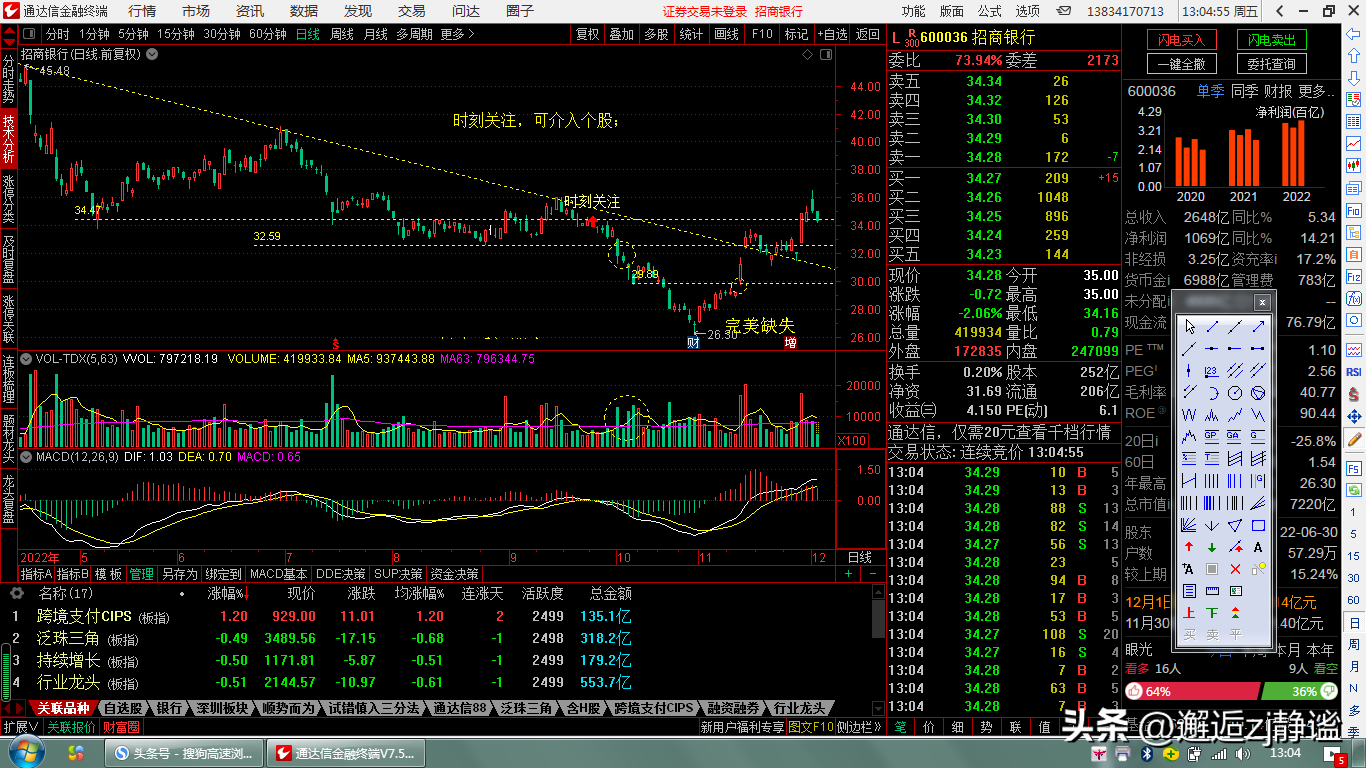Switch to the 融资融券 bottom tab
The height and width of the screenshot is (768, 1366).
pos(734,708)
